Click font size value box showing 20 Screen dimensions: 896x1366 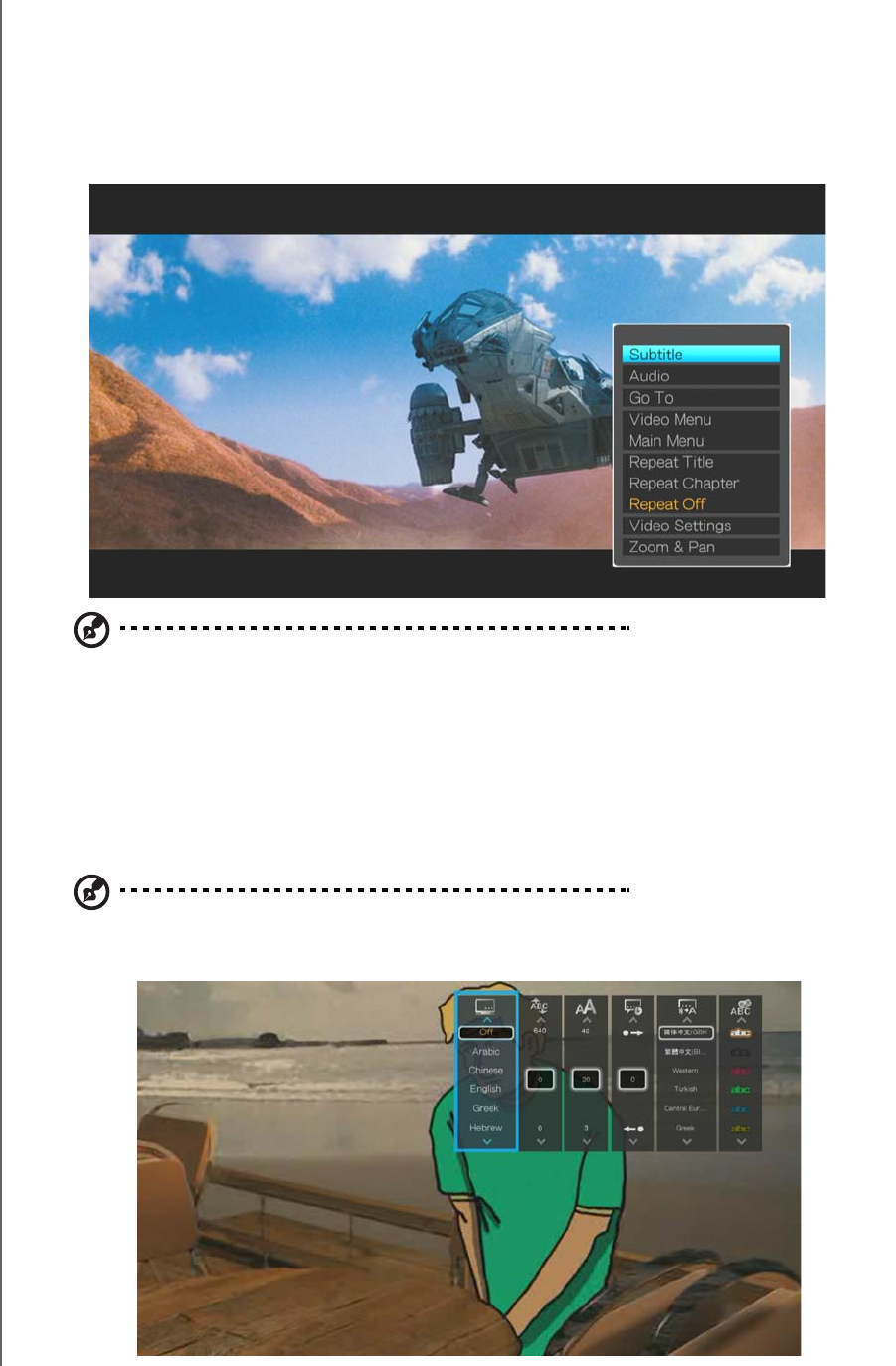586,1079
